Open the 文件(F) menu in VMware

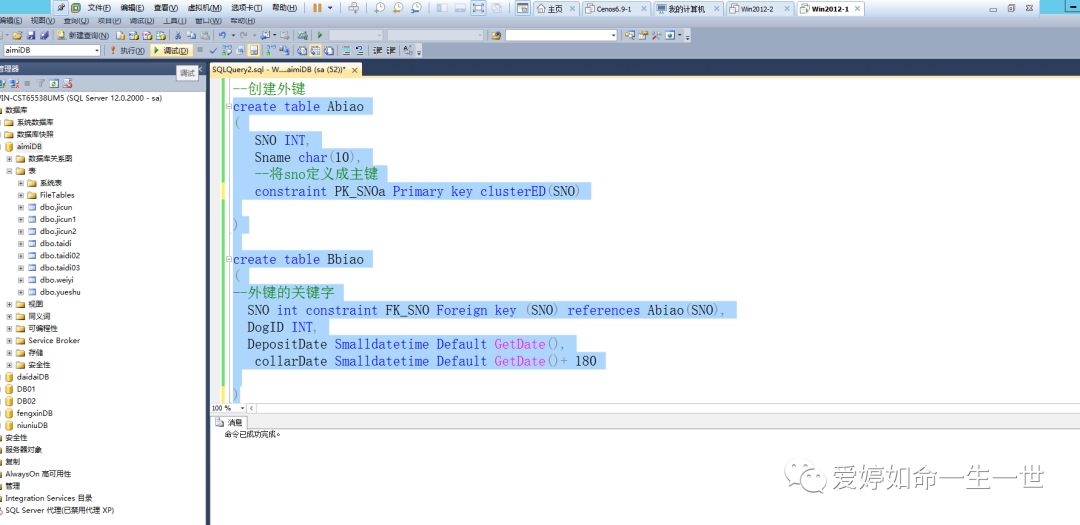(99, 8)
